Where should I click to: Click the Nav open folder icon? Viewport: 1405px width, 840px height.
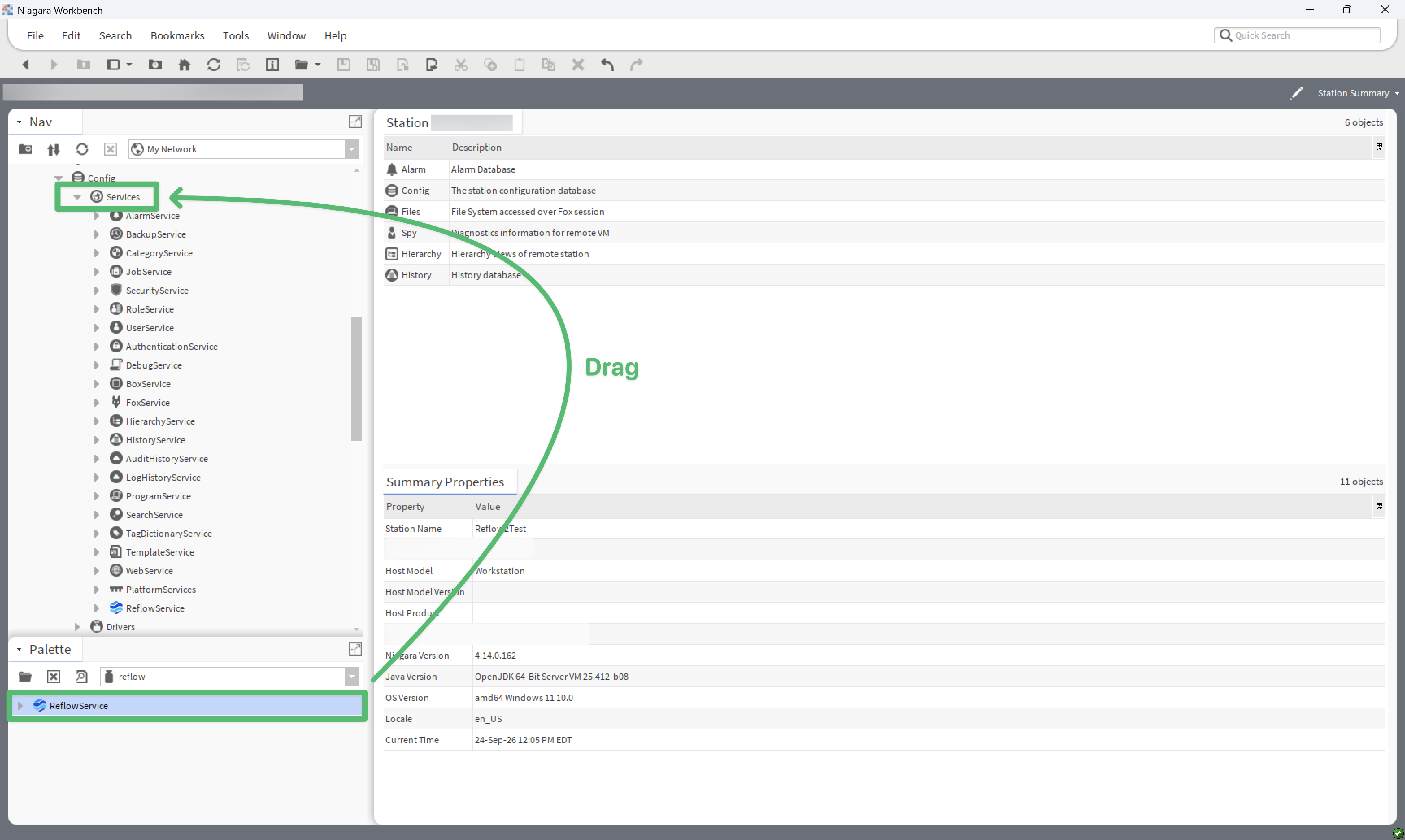pyautogui.click(x=25, y=149)
